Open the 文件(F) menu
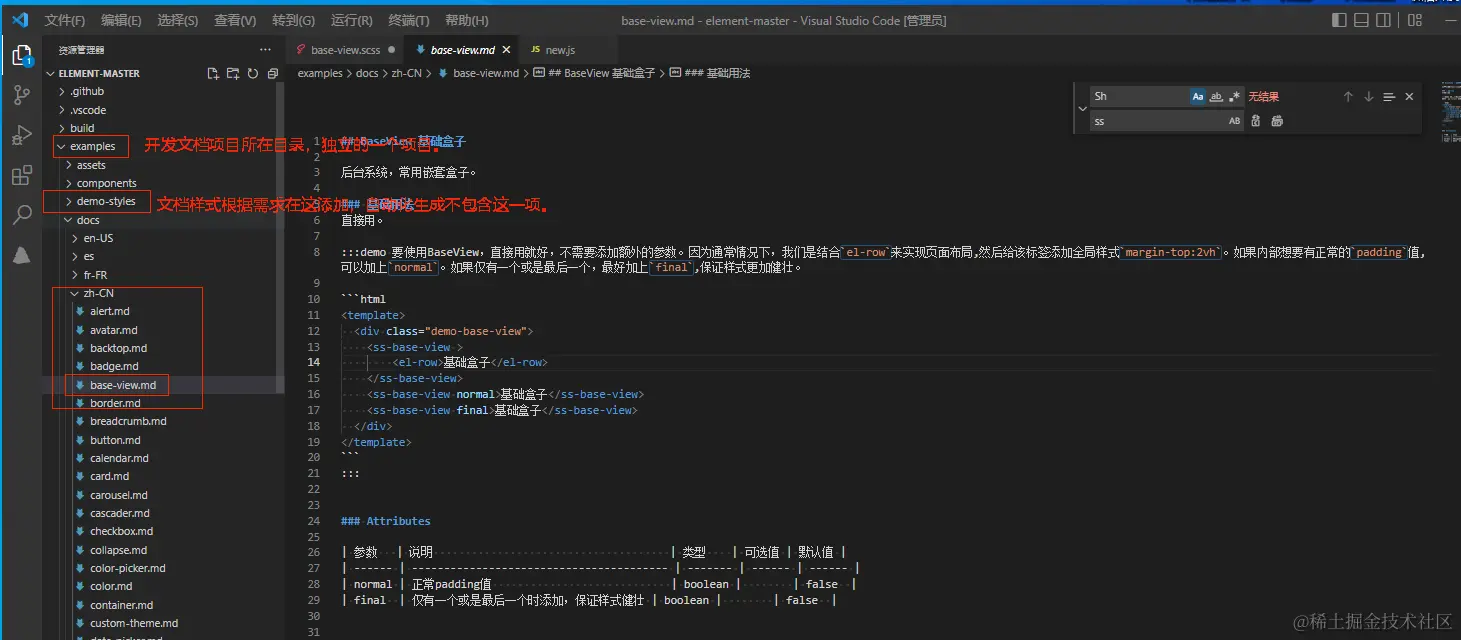 click(x=65, y=20)
